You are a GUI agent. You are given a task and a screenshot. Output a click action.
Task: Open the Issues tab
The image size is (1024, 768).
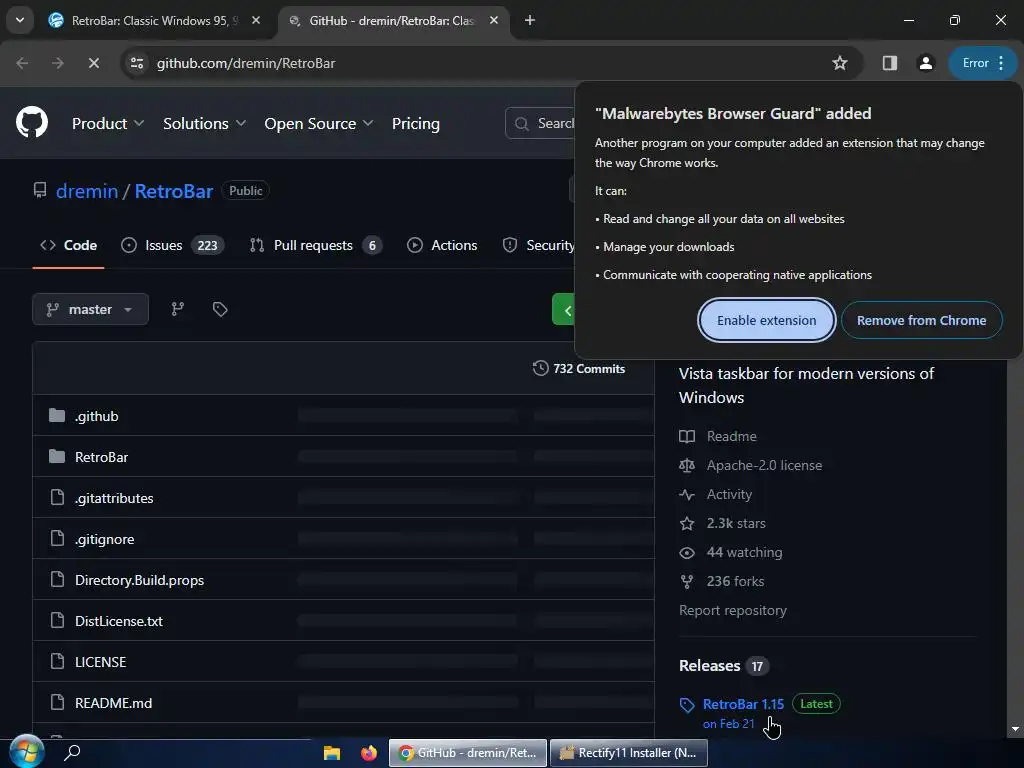tap(173, 245)
